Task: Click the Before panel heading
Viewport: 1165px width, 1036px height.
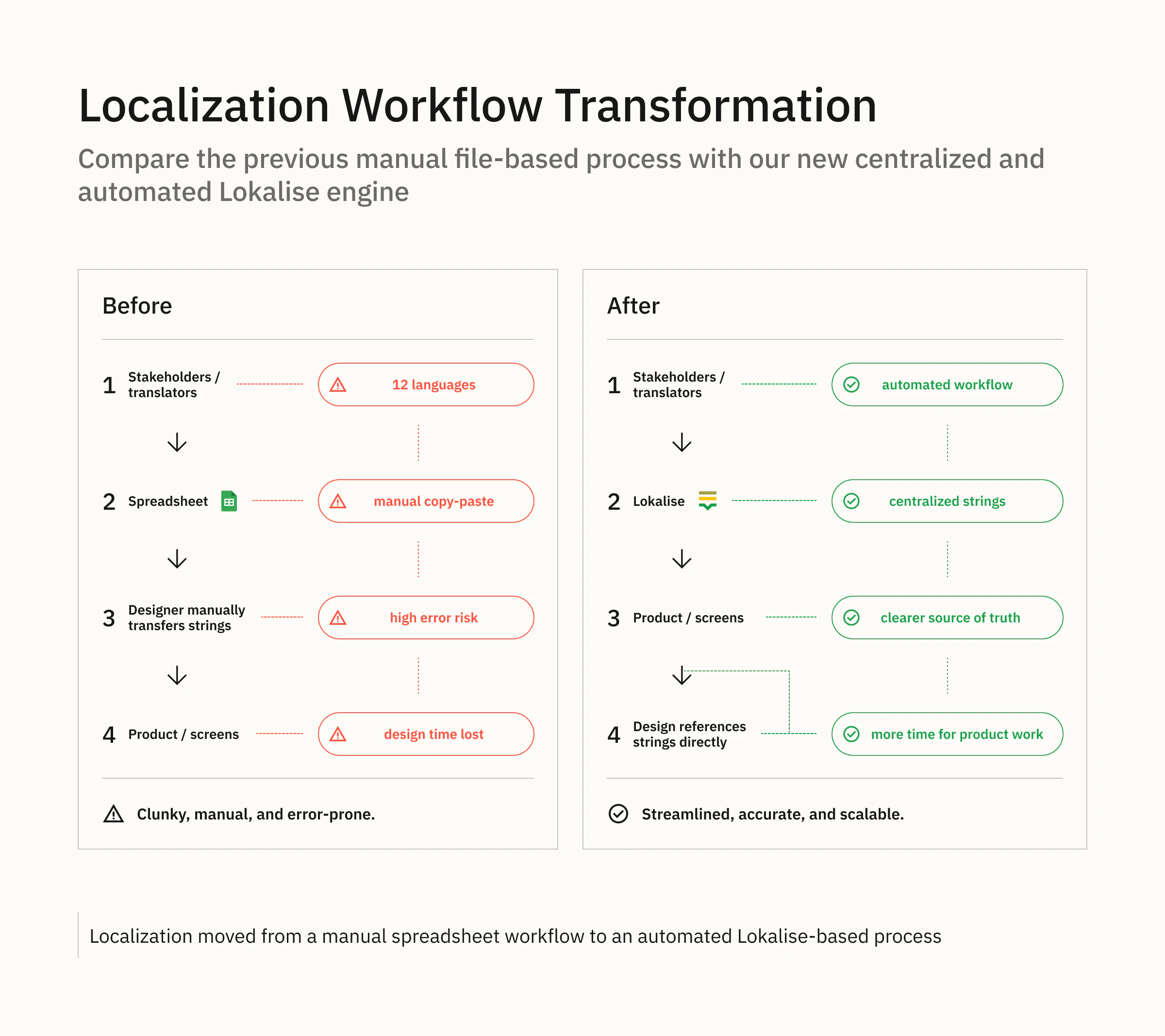Action: point(137,306)
